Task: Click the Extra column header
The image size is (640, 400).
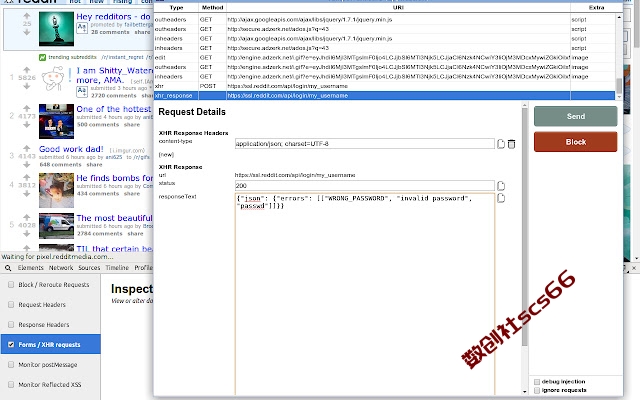Action: click(596, 8)
